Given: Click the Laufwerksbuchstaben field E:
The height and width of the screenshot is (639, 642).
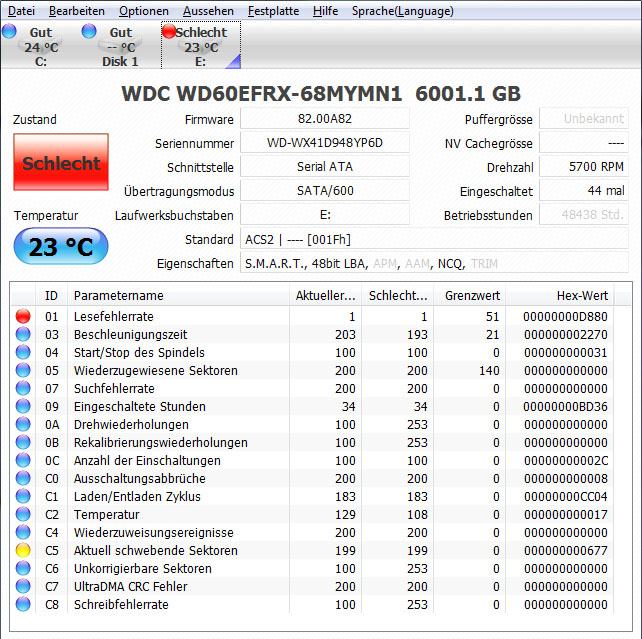Looking at the screenshot, I should coord(325,215).
